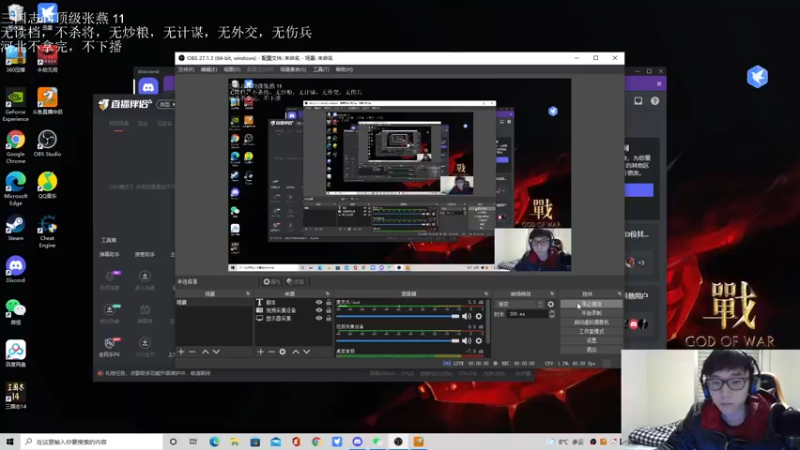Switch to 工作室模式 in OBS
Image resolution: width=800 pixels, height=450 pixels.
tap(591, 332)
